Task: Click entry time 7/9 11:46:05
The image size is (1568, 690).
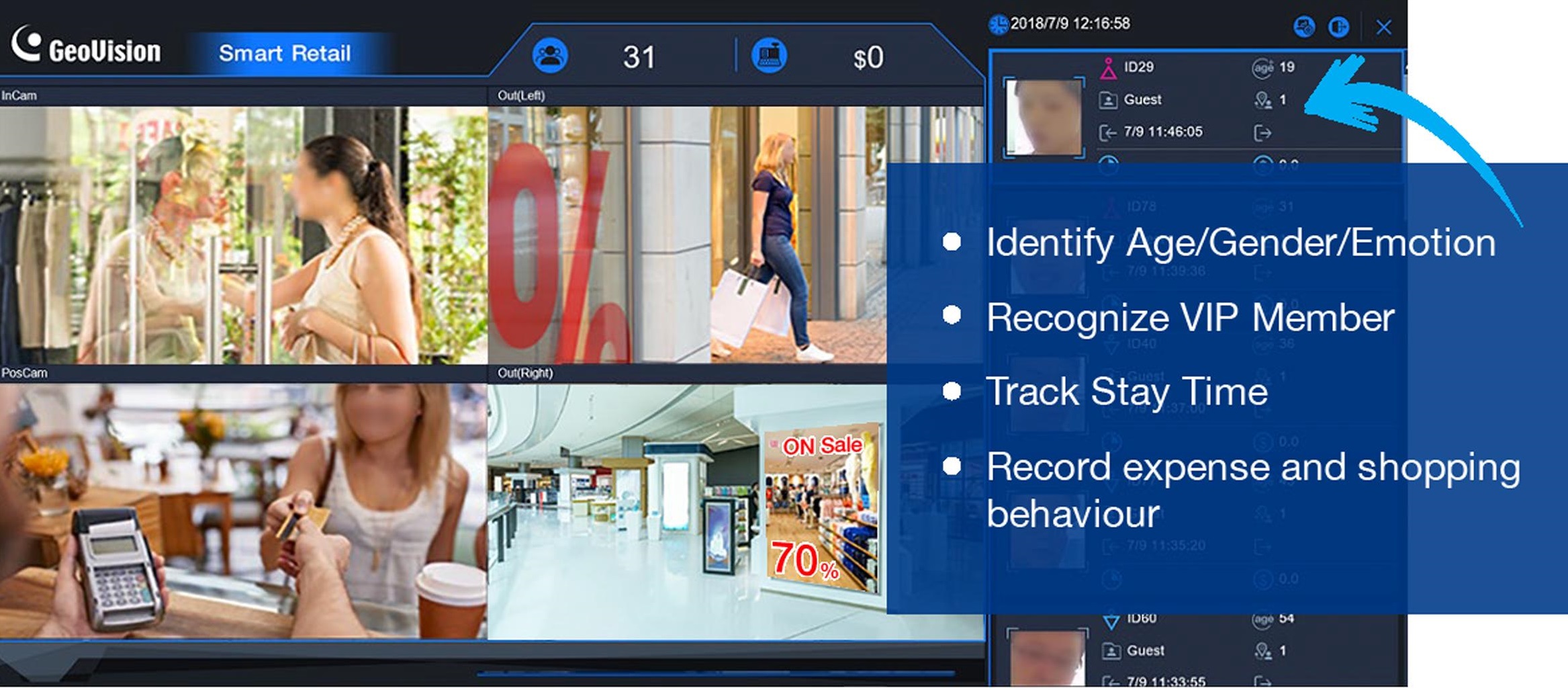Action: click(x=1163, y=132)
